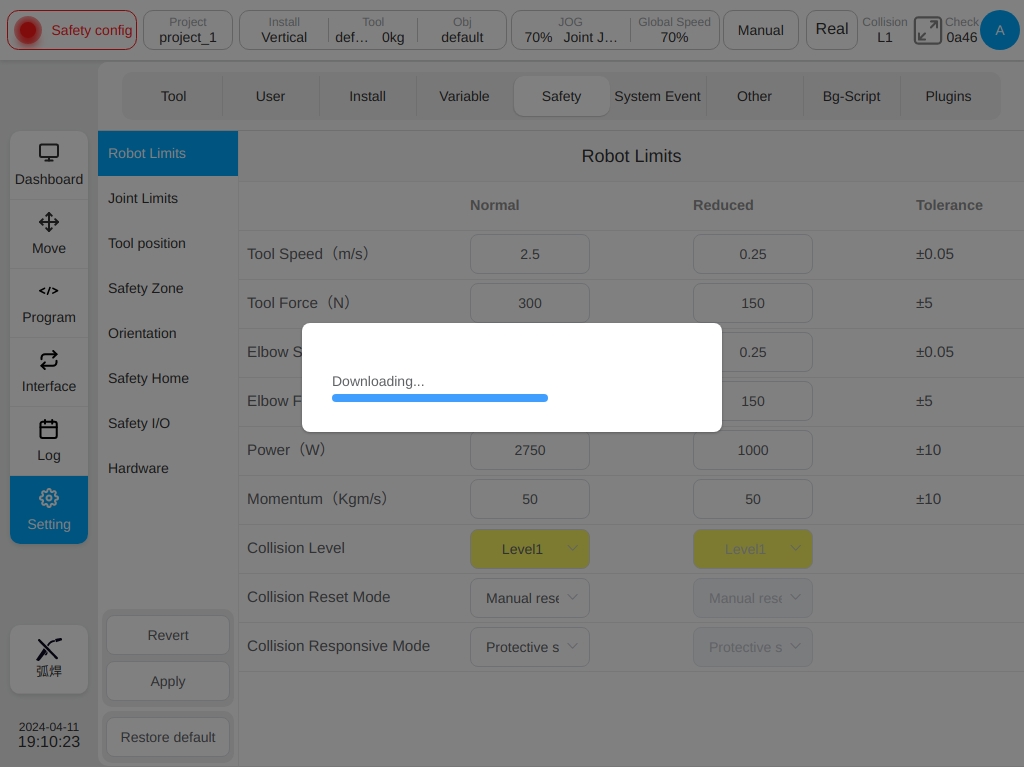Toggle the Manual mode button
Screen dimensions: 1024x767
coord(761,30)
